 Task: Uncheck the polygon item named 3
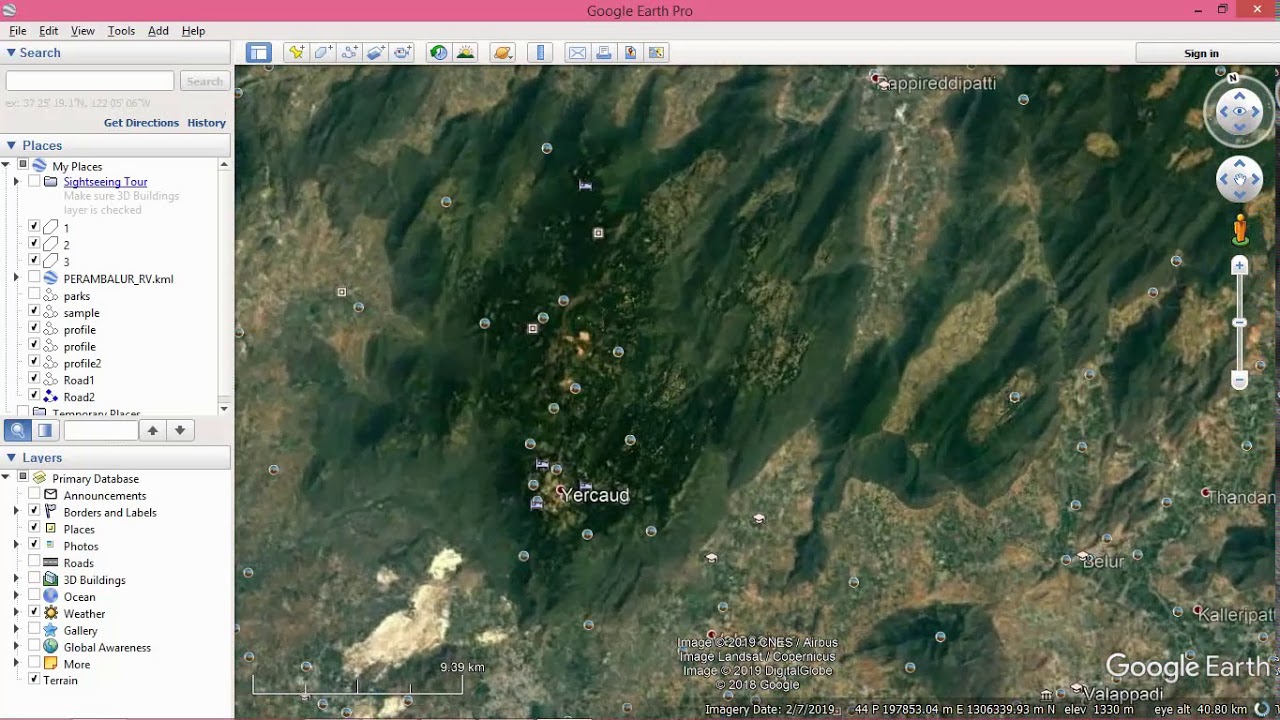click(34, 261)
